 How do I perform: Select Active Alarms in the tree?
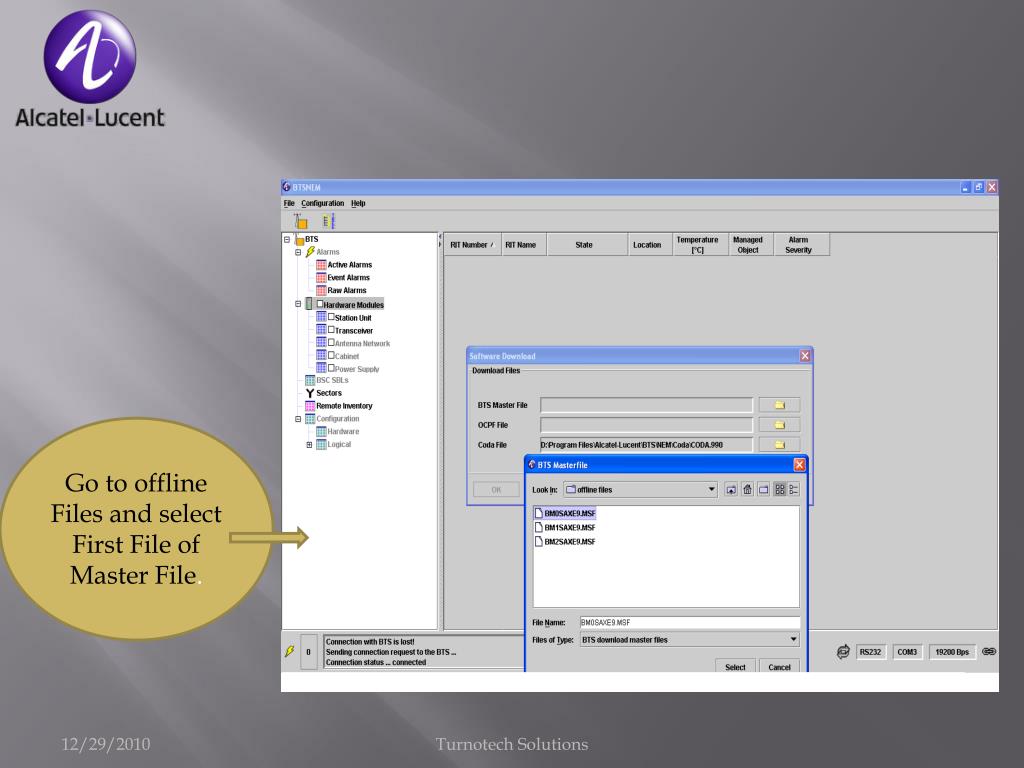[349, 264]
